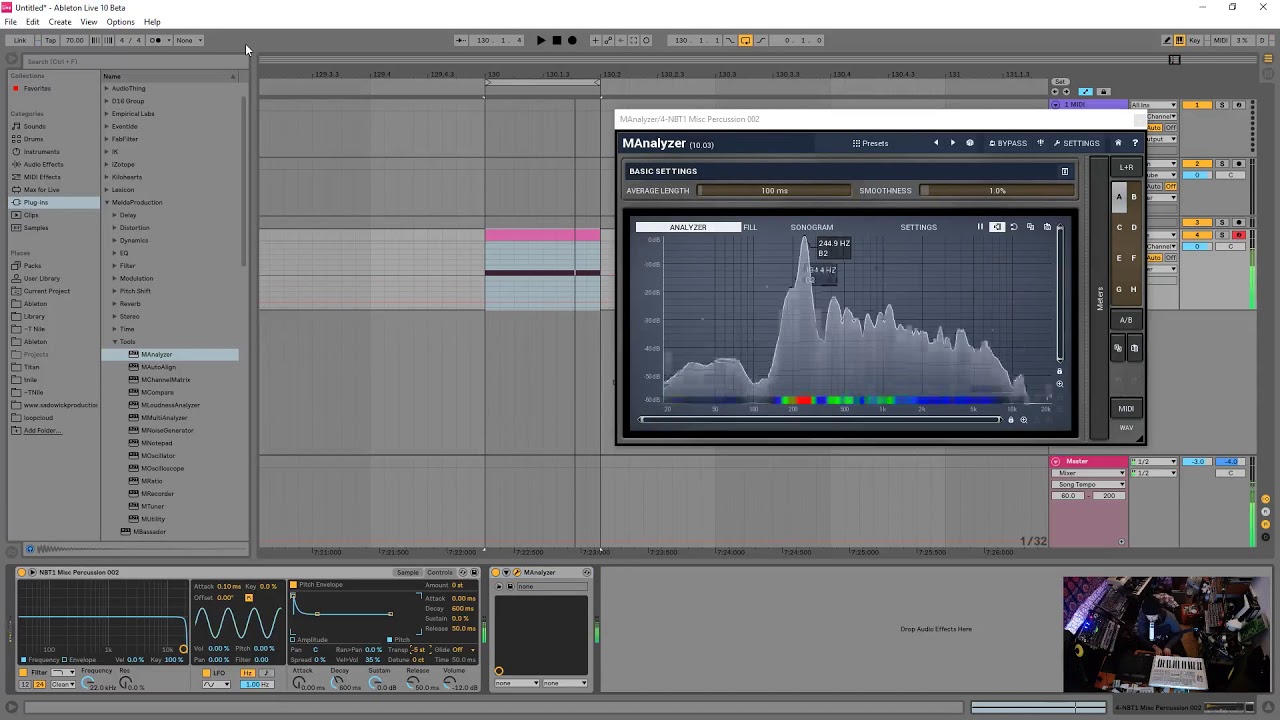Image resolution: width=1280 pixels, height=720 pixels.
Task: Toggle the Simpler device activator
Action: point(22,572)
